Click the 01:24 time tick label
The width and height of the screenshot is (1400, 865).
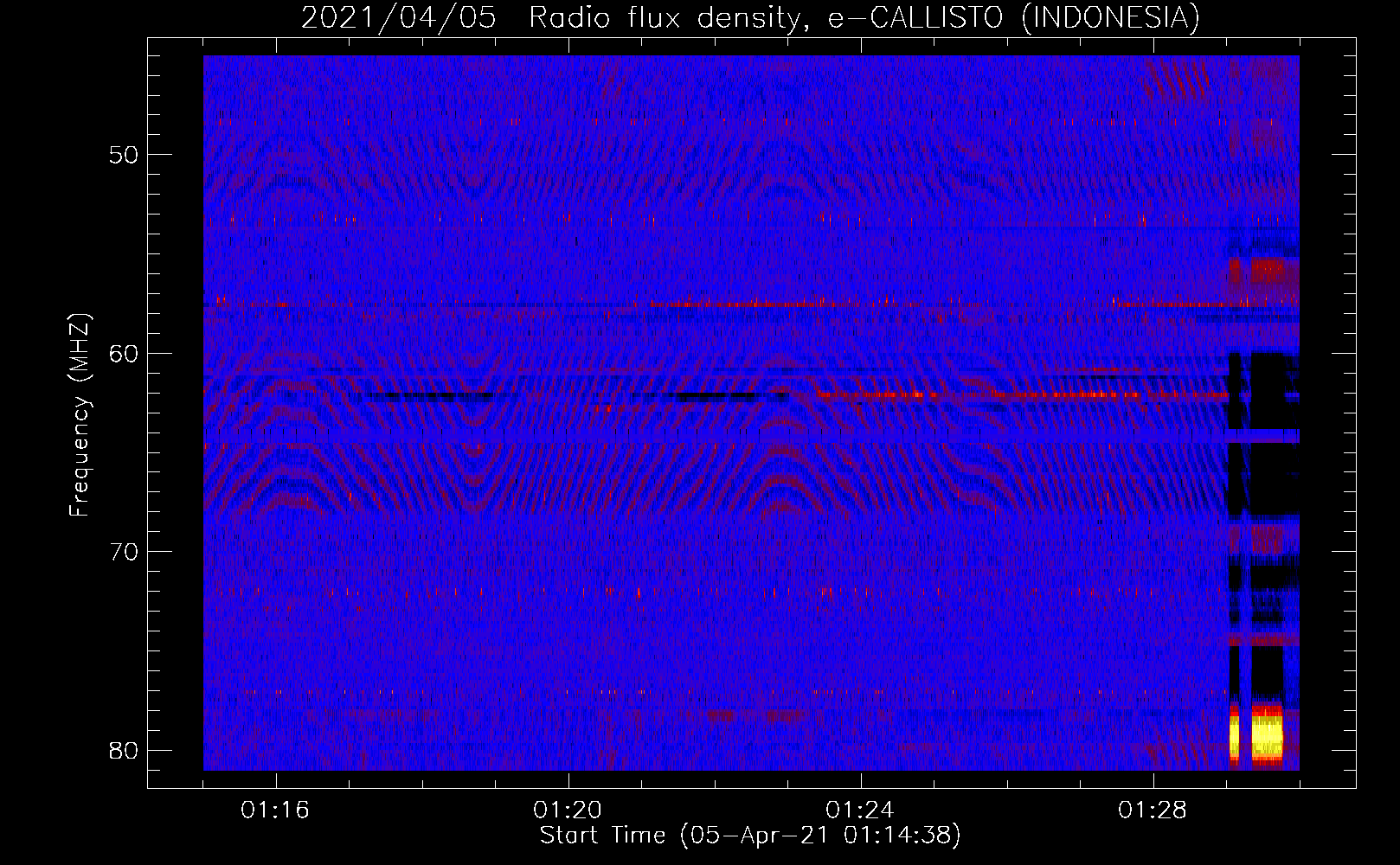coord(860,811)
